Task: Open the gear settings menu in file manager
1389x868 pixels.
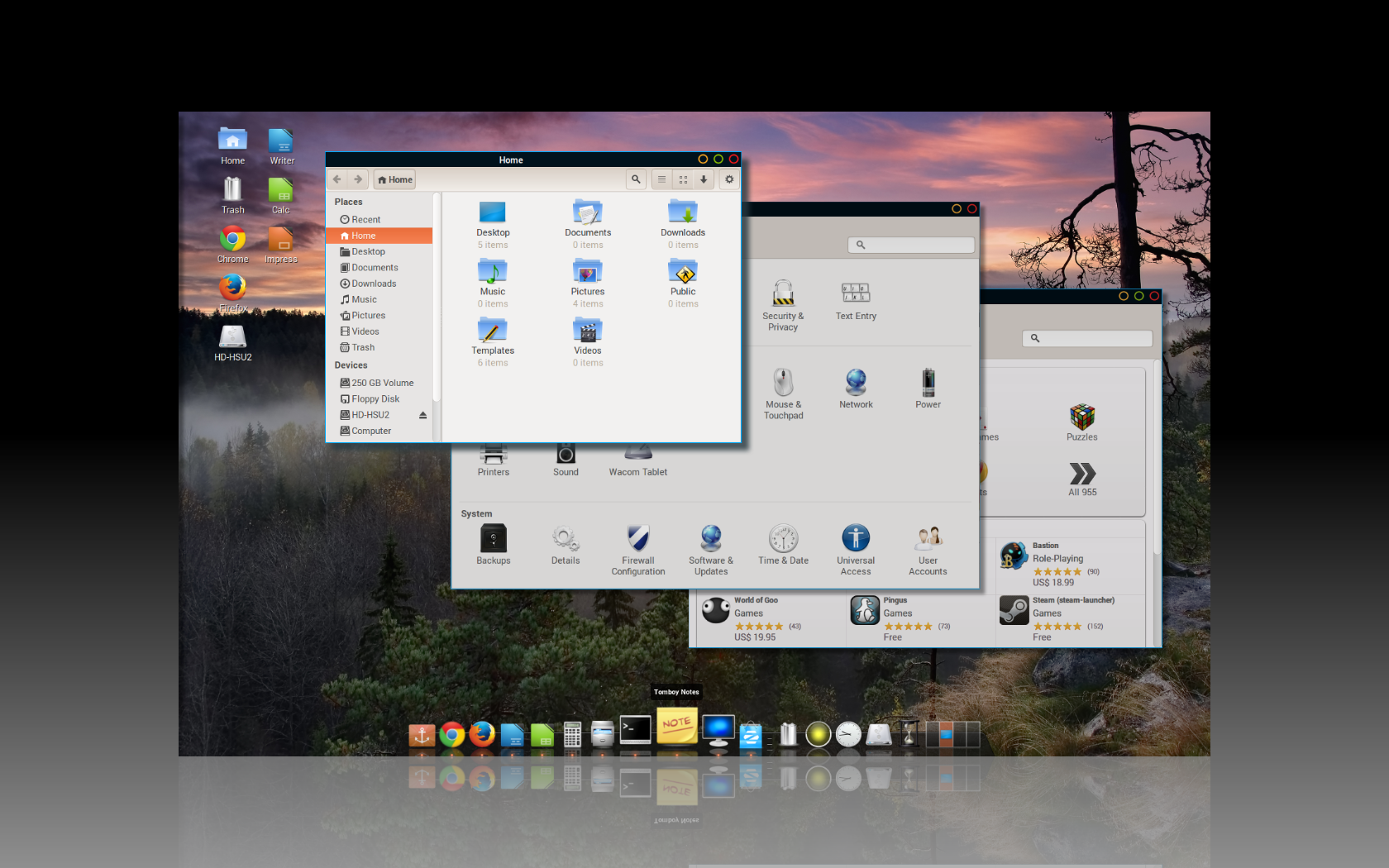Action: 729,179
